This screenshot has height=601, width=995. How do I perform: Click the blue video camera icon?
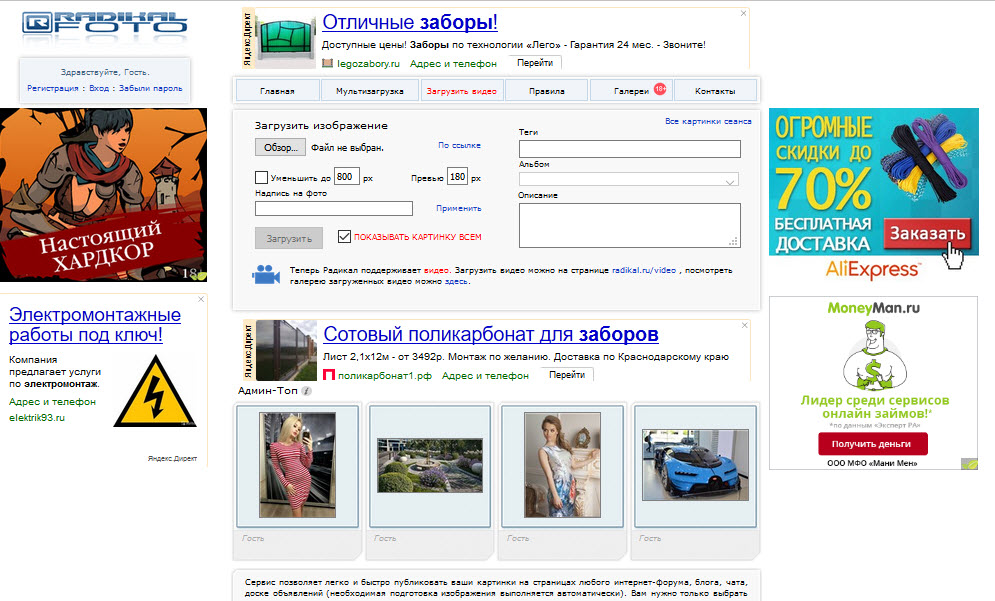click(x=266, y=275)
